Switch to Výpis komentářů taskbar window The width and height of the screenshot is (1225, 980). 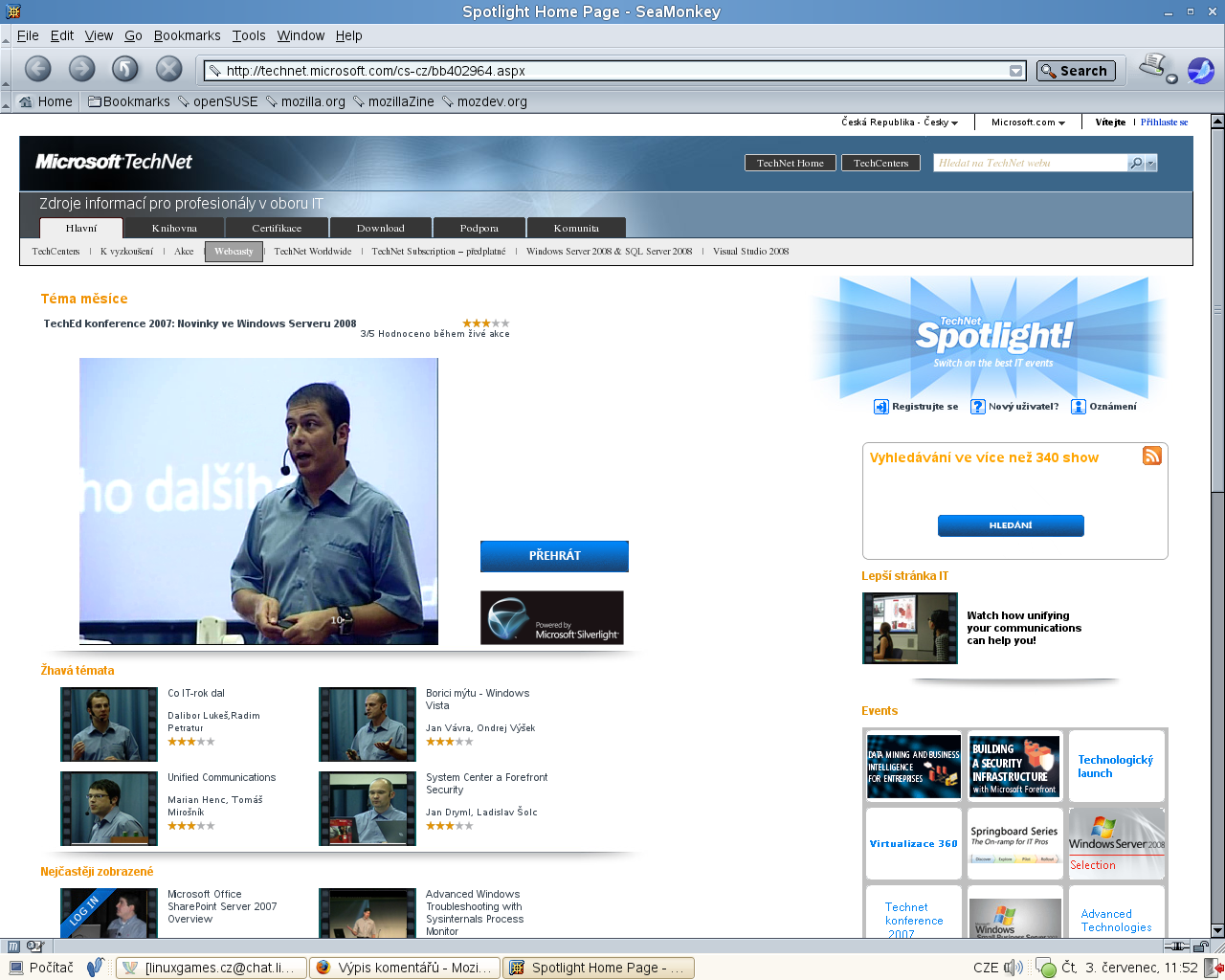[x=405, y=968]
